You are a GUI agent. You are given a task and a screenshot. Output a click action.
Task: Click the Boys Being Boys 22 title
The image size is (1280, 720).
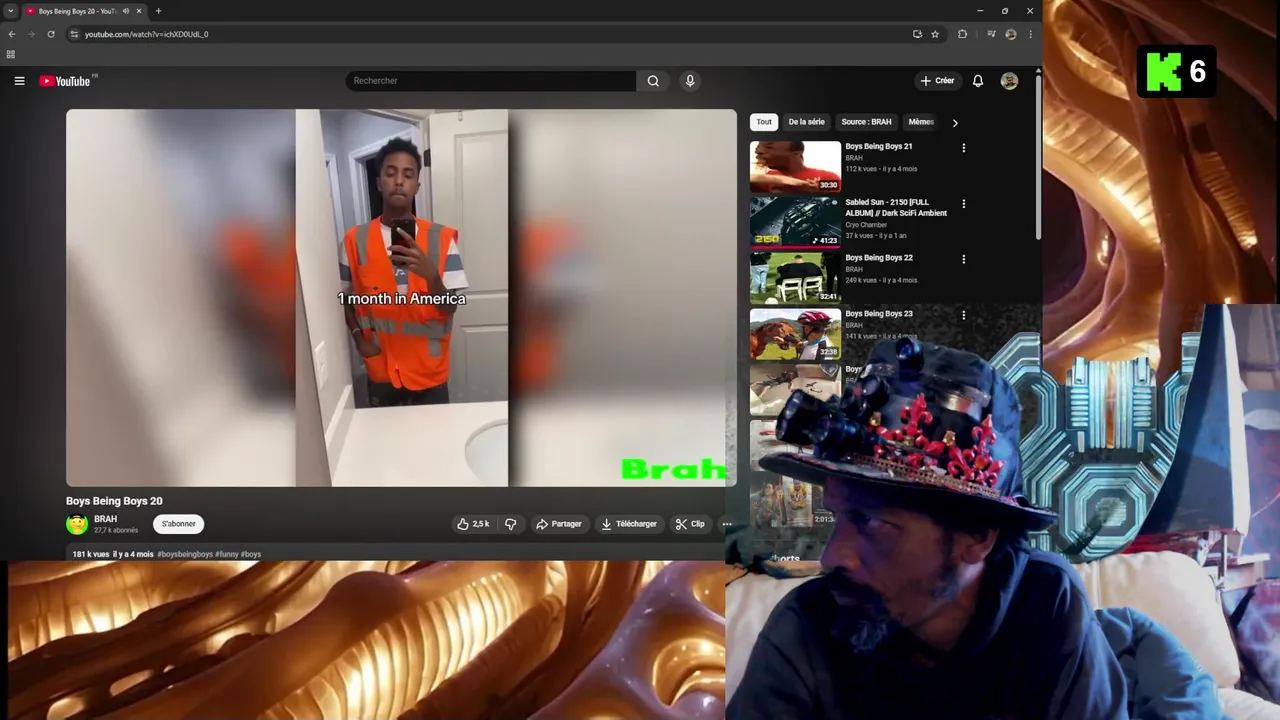[878, 258]
